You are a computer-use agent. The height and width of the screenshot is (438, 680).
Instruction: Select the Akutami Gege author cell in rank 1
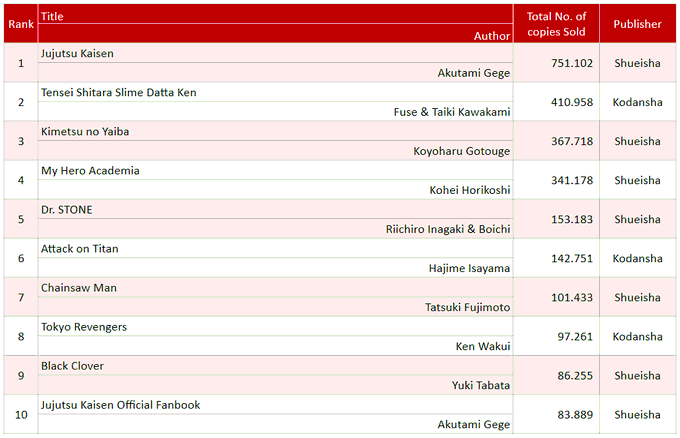(275, 72)
